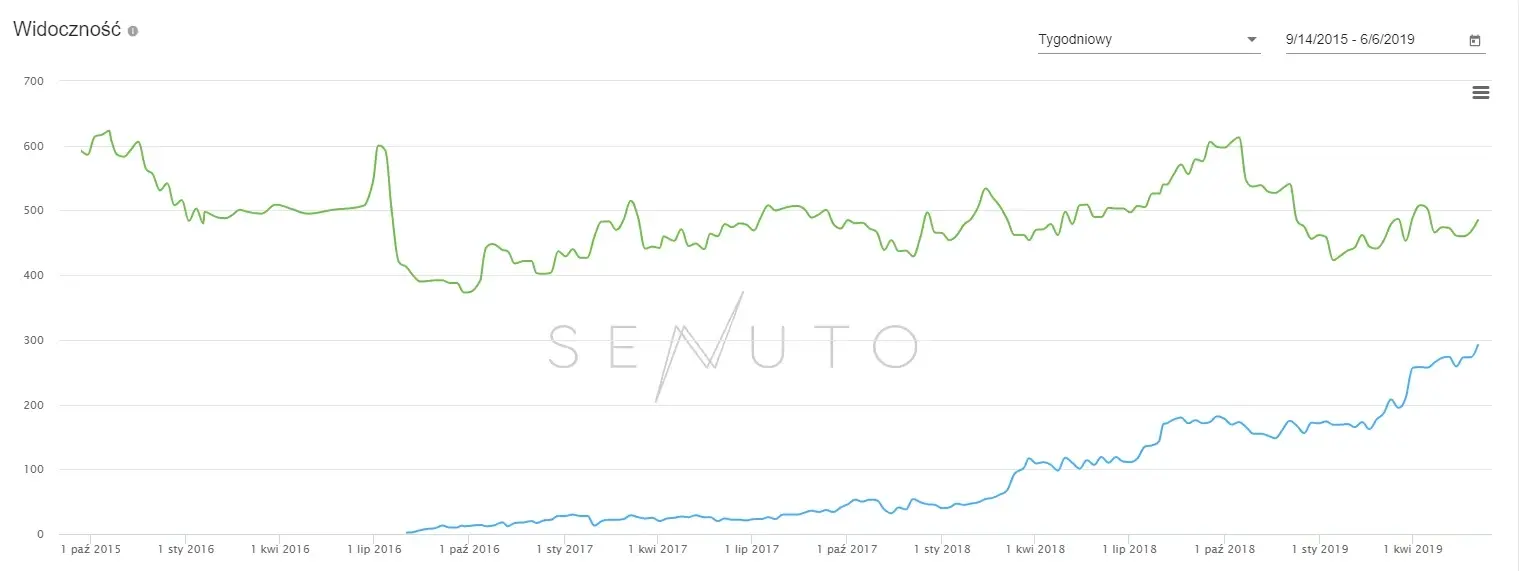Click the Widoczność chart title

67,29
